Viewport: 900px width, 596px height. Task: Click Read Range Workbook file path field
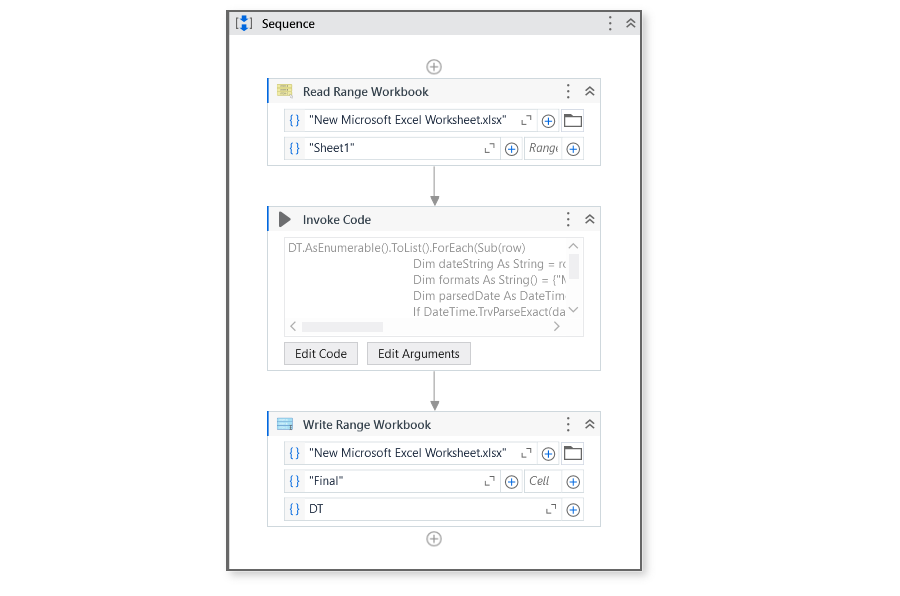tap(408, 120)
